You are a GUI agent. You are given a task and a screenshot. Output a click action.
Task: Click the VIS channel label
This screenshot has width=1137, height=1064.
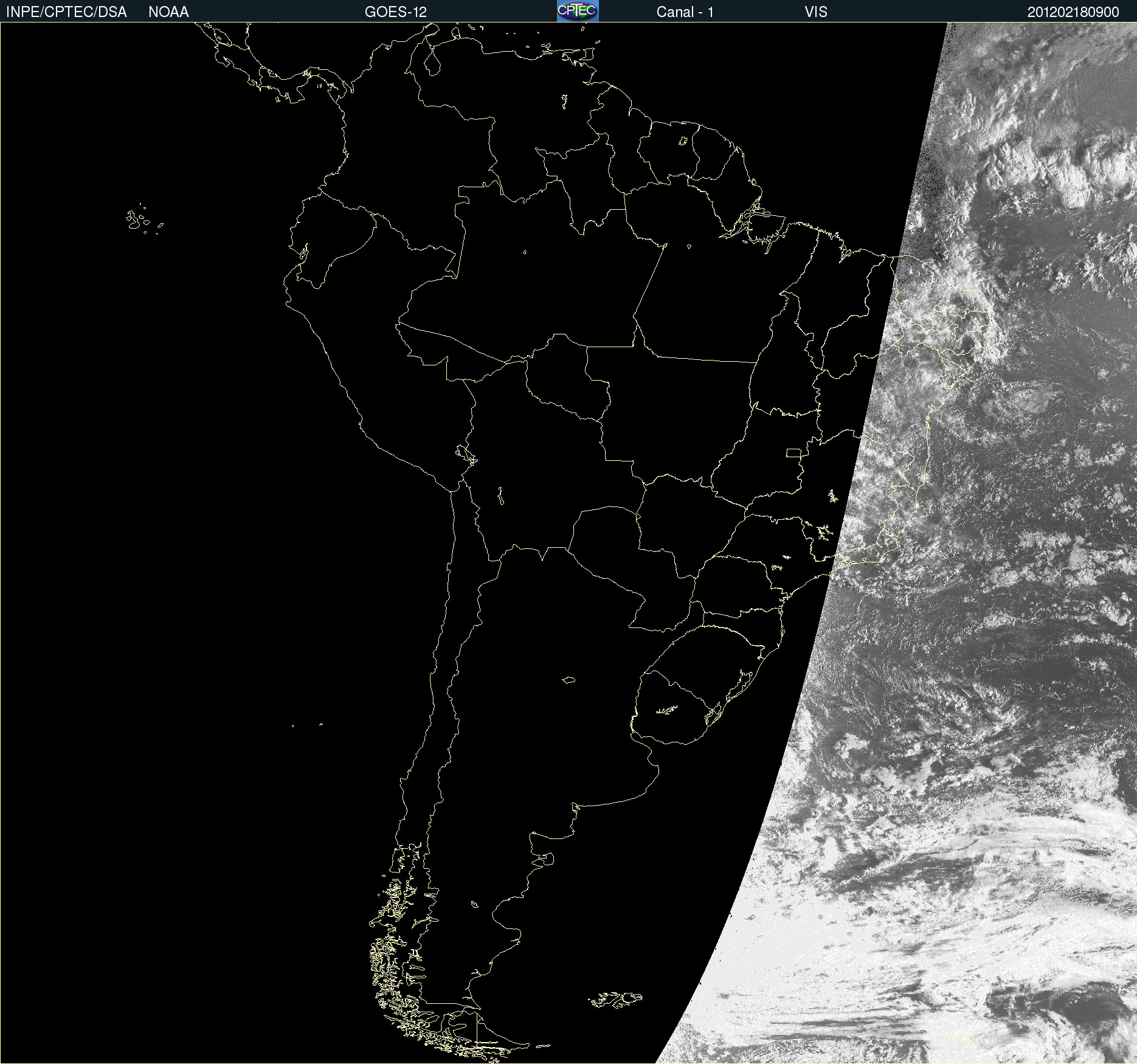pos(816,12)
